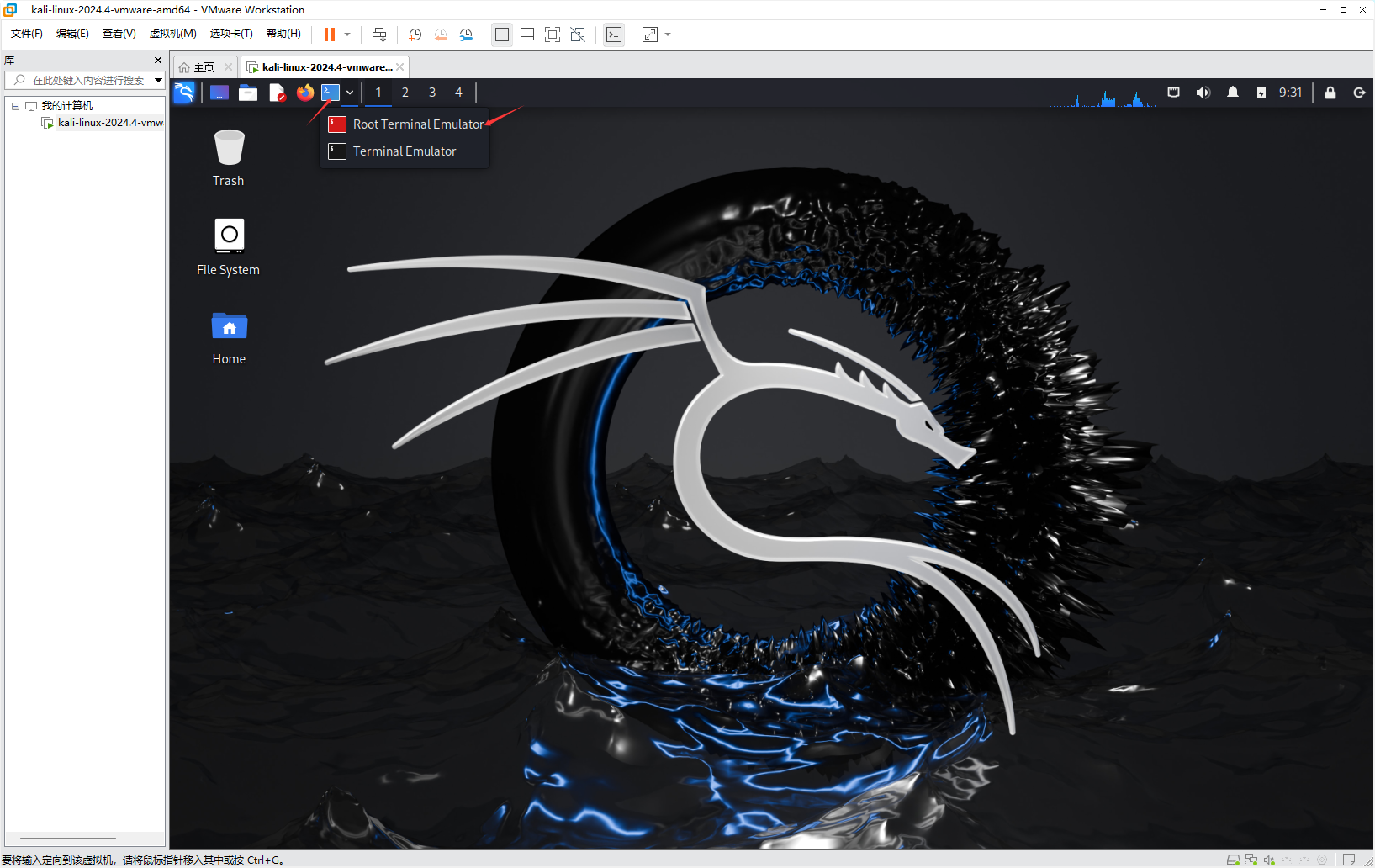
Task: Click the Send Ctrl+Alt+Del toolbar icon
Action: tap(379, 34)
